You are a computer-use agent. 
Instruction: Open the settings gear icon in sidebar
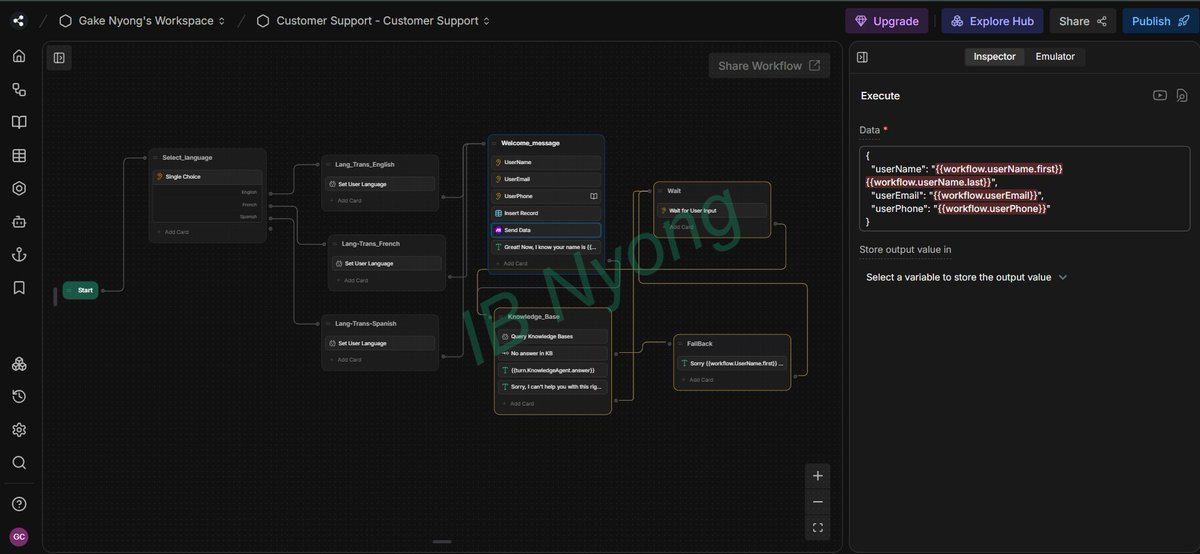pos(19,430)
